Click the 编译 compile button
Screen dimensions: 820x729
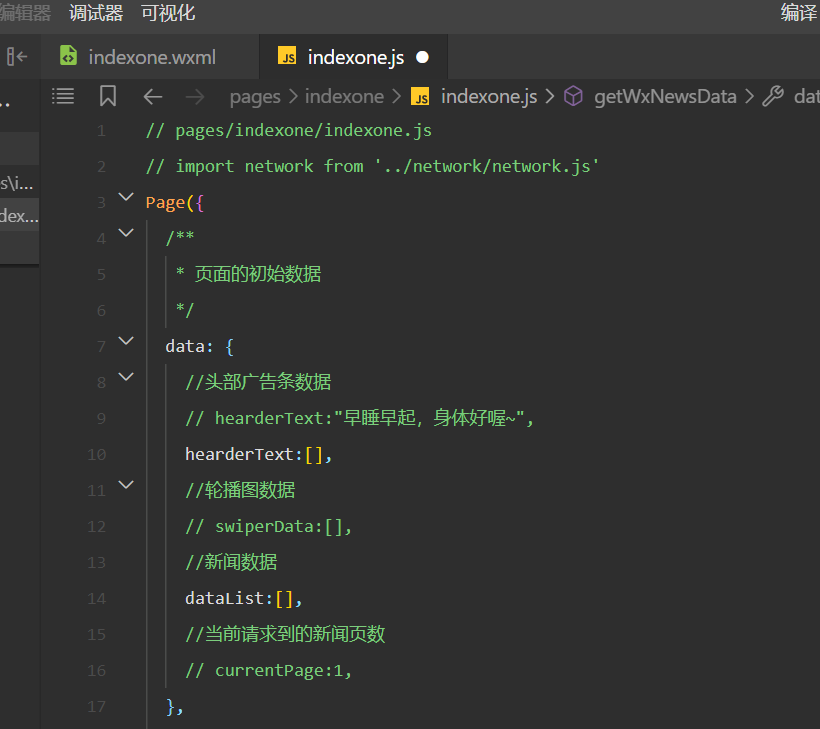[x=799, y=13]
